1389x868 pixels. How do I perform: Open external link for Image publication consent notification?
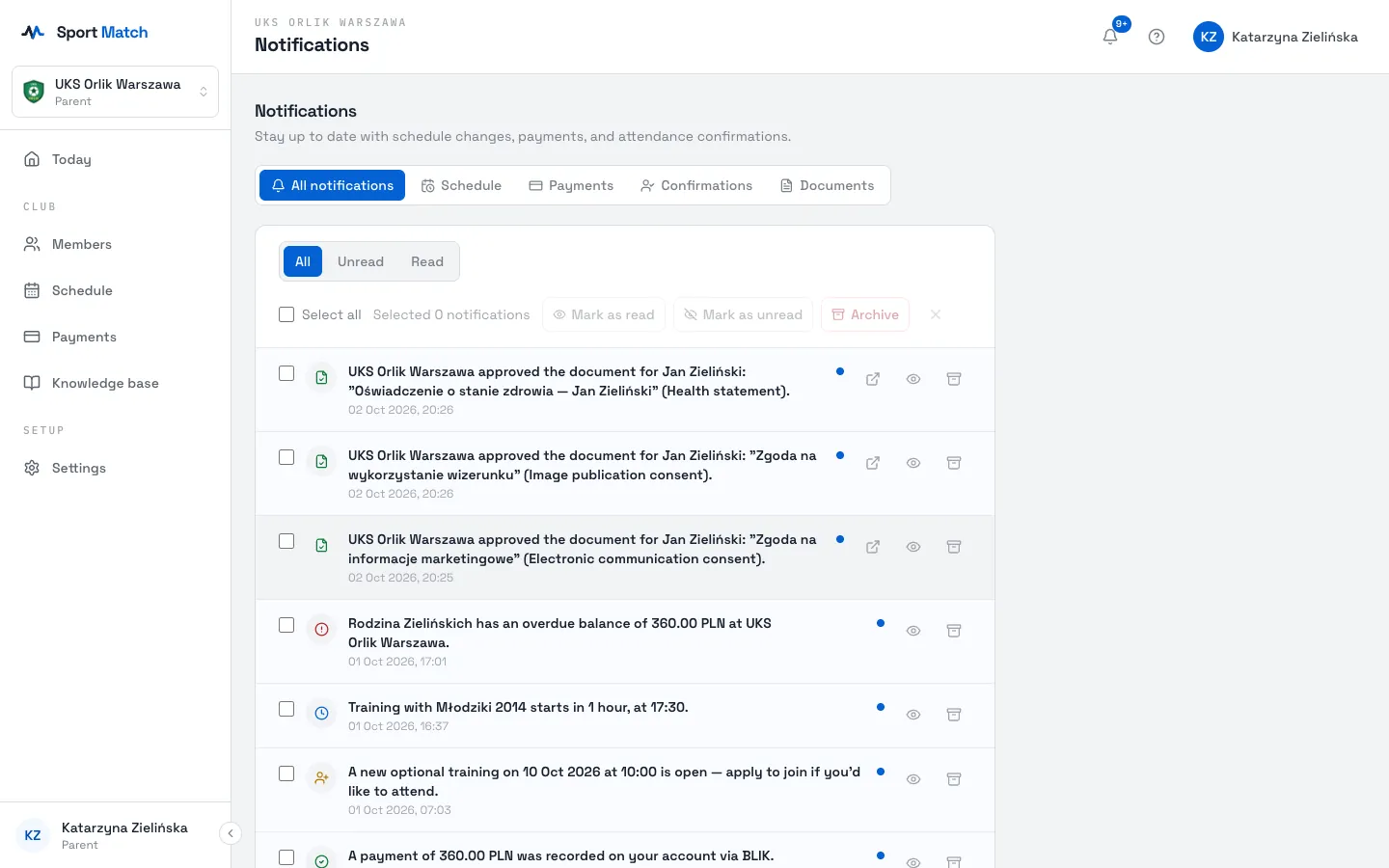873,463
